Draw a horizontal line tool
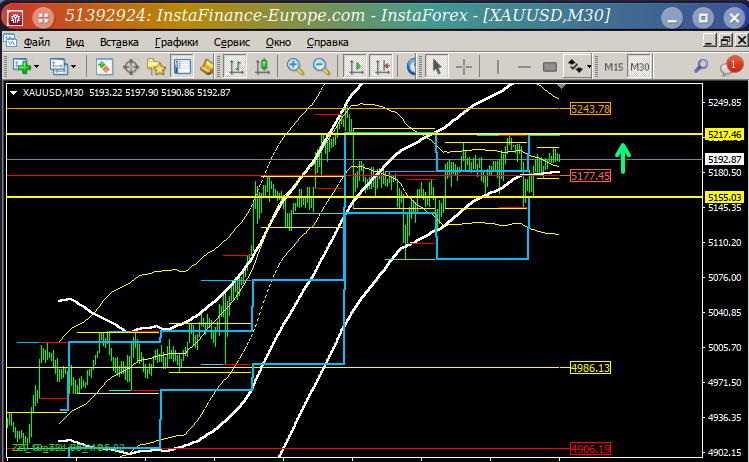 tap(524, 66)
